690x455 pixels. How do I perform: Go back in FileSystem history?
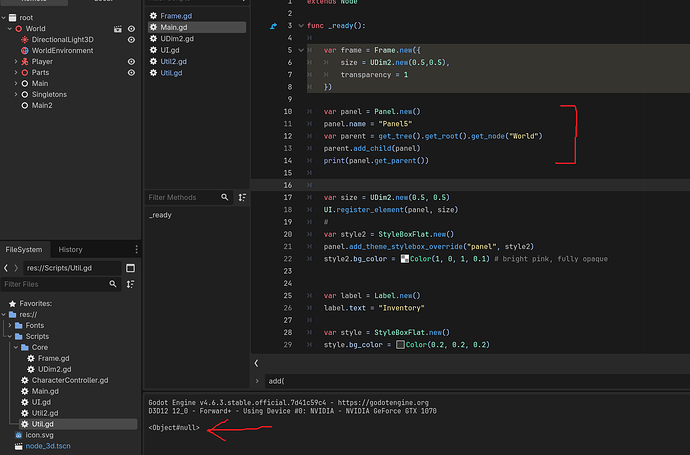pyautogui.click(x=6, y=268)
